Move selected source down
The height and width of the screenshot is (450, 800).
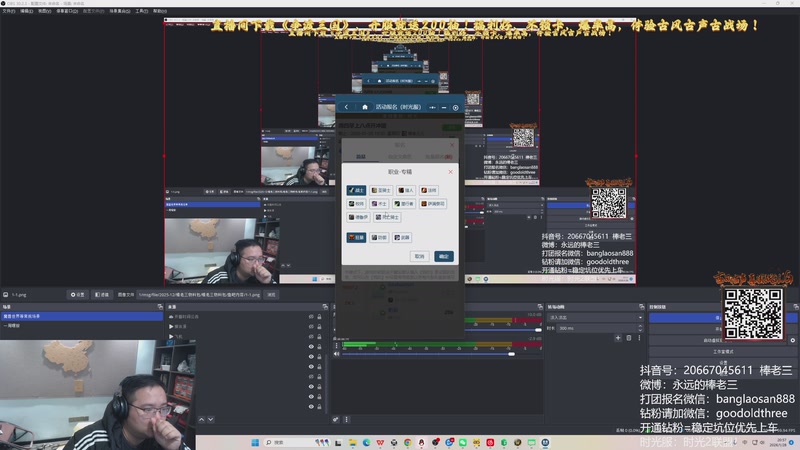(x=211, y=419)
